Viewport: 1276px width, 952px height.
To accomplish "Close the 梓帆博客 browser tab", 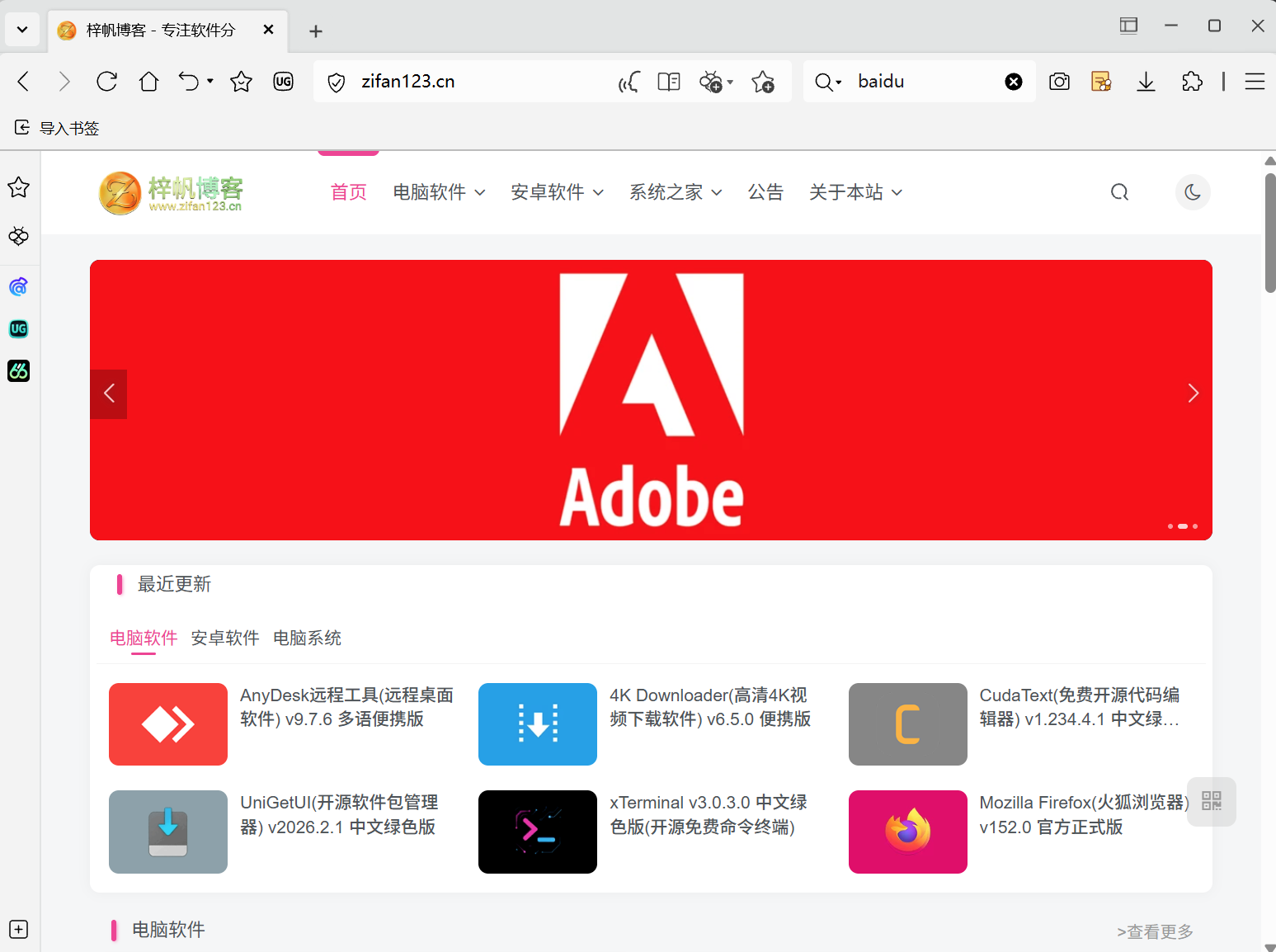I will pyautogui.click(x=268, y=30).
